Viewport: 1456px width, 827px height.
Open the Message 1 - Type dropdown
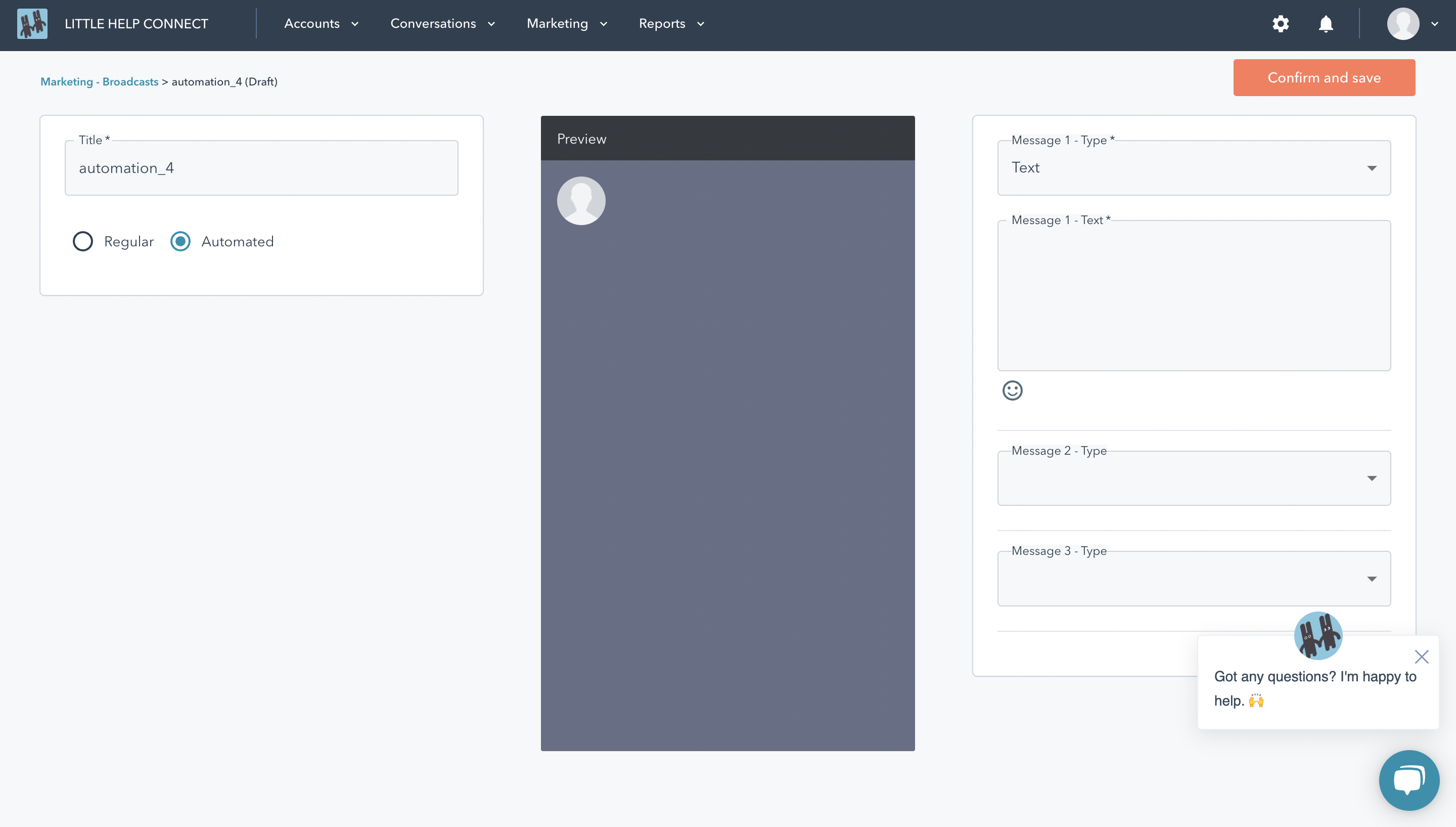[1194, 168]
